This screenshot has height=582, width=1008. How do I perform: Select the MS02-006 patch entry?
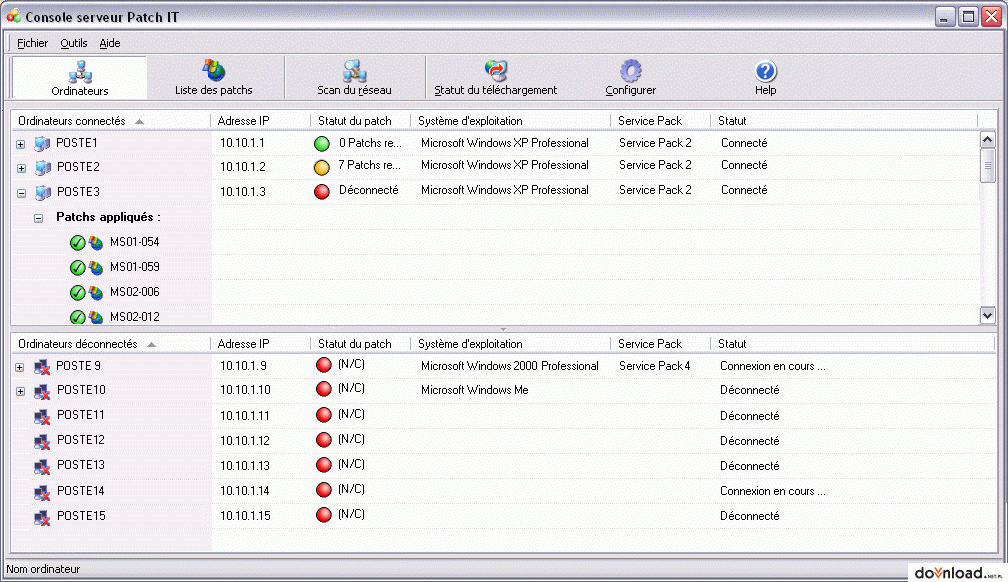(134, 292)
